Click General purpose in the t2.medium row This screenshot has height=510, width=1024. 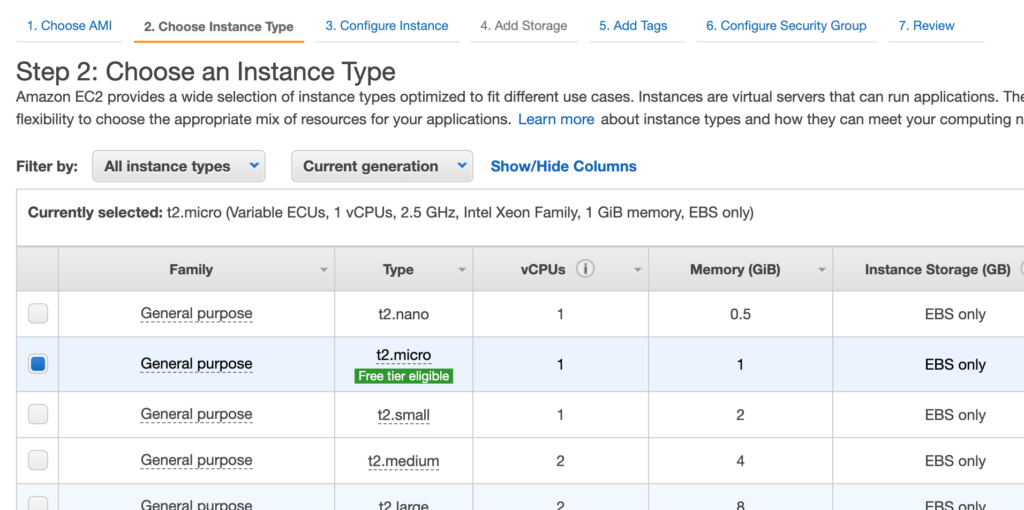196,460
